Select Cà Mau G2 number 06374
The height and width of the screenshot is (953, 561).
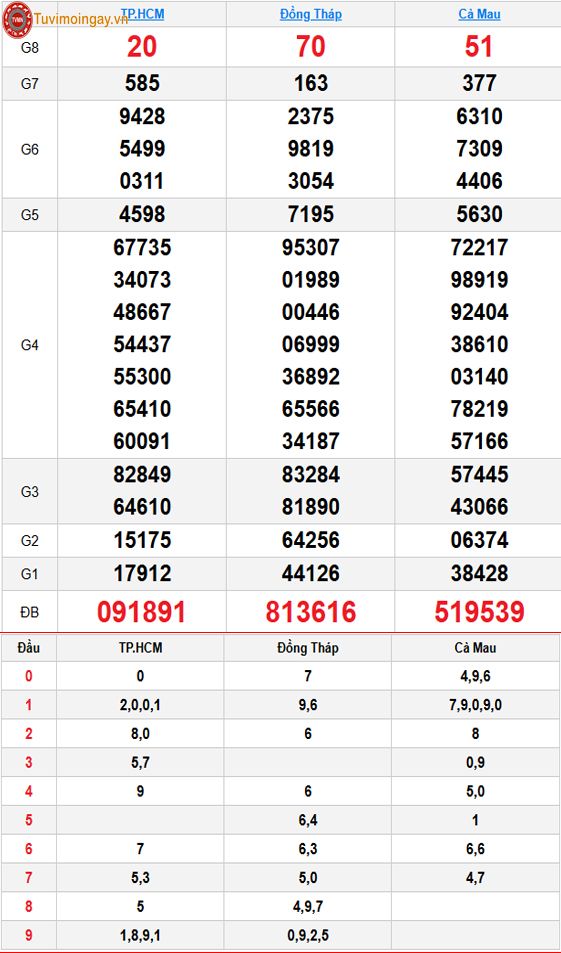click(479, 540)
